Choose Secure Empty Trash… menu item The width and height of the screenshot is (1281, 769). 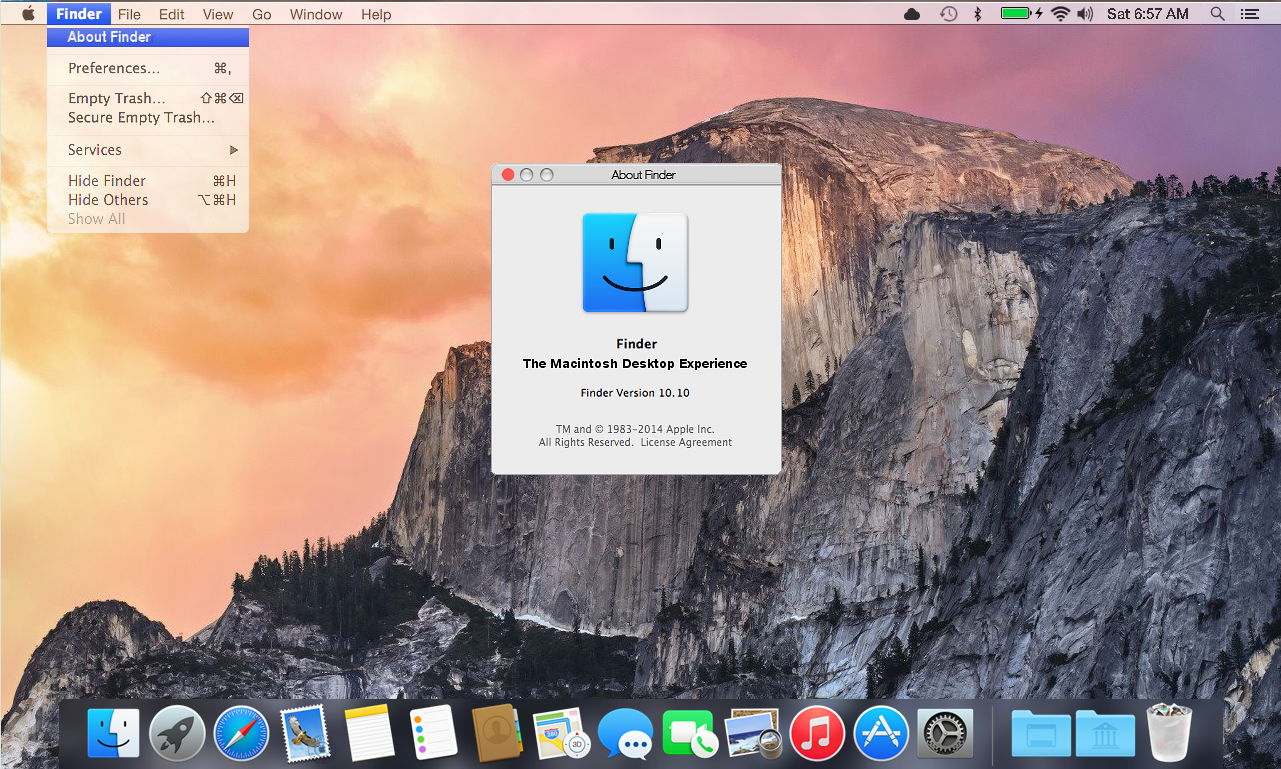point(148,118)
